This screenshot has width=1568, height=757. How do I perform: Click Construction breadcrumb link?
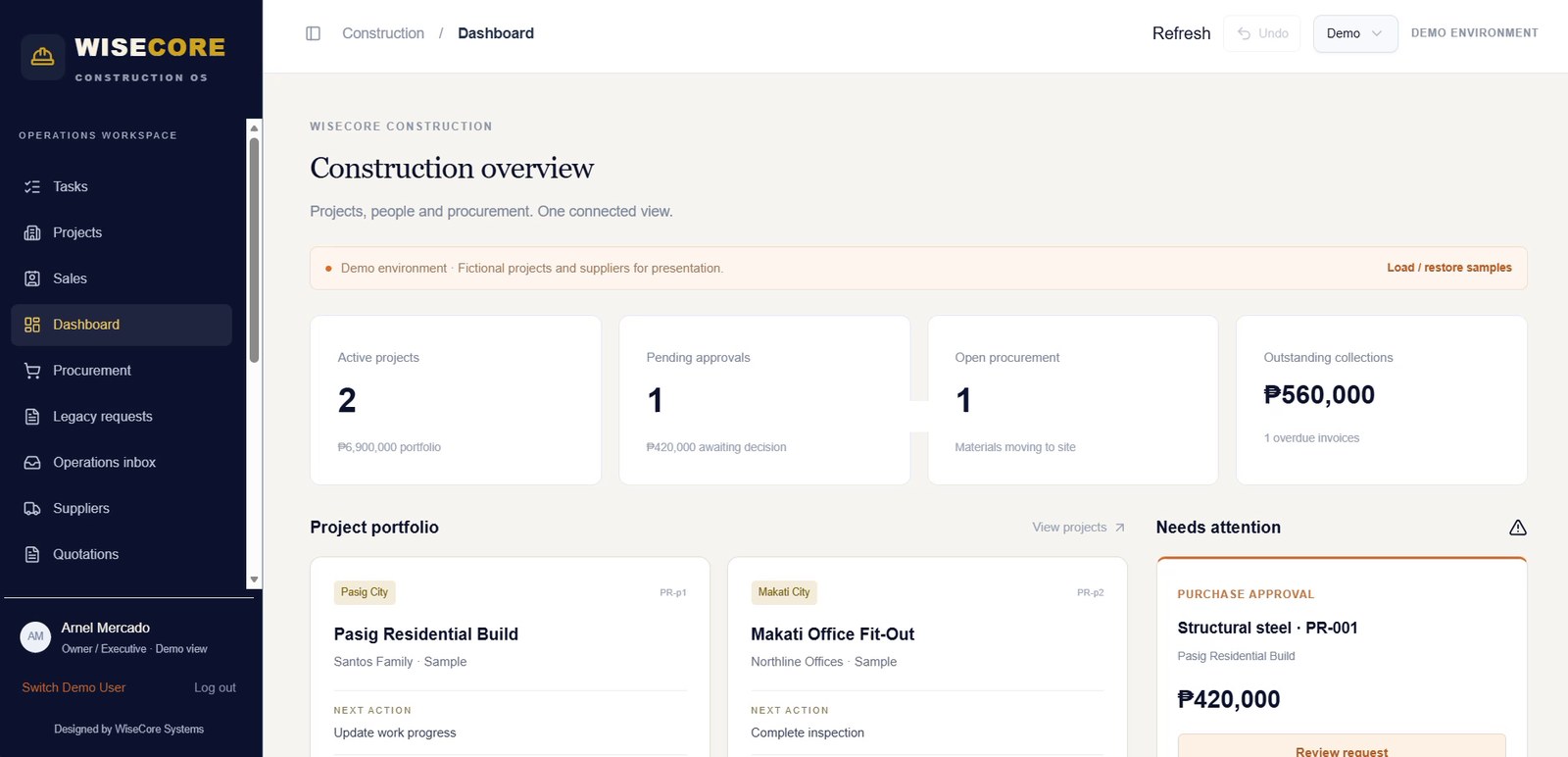tap(383, 33)
